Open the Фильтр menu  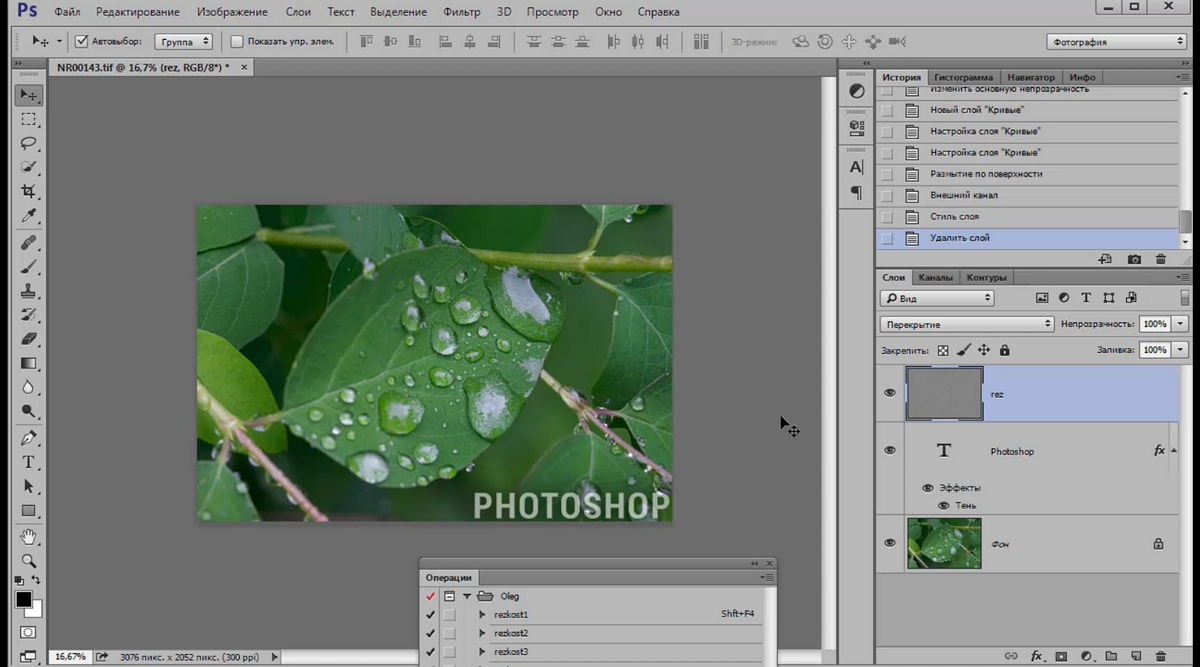[460, 12]
